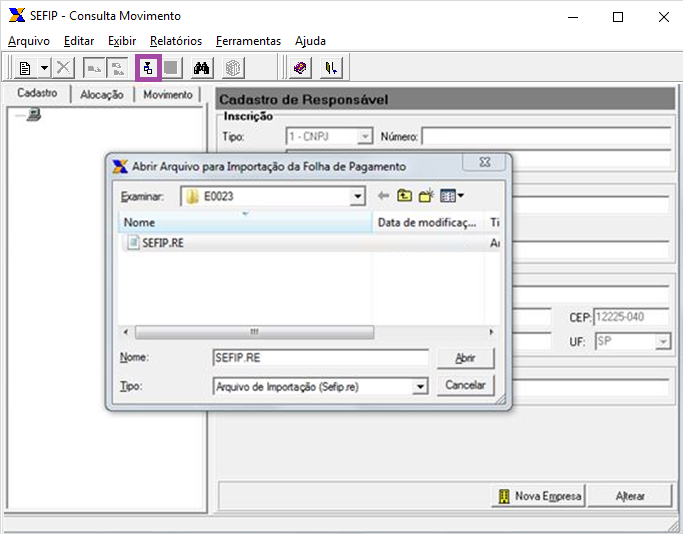
Task: Open the New document dropdown arrow
Action: (44, 68)
